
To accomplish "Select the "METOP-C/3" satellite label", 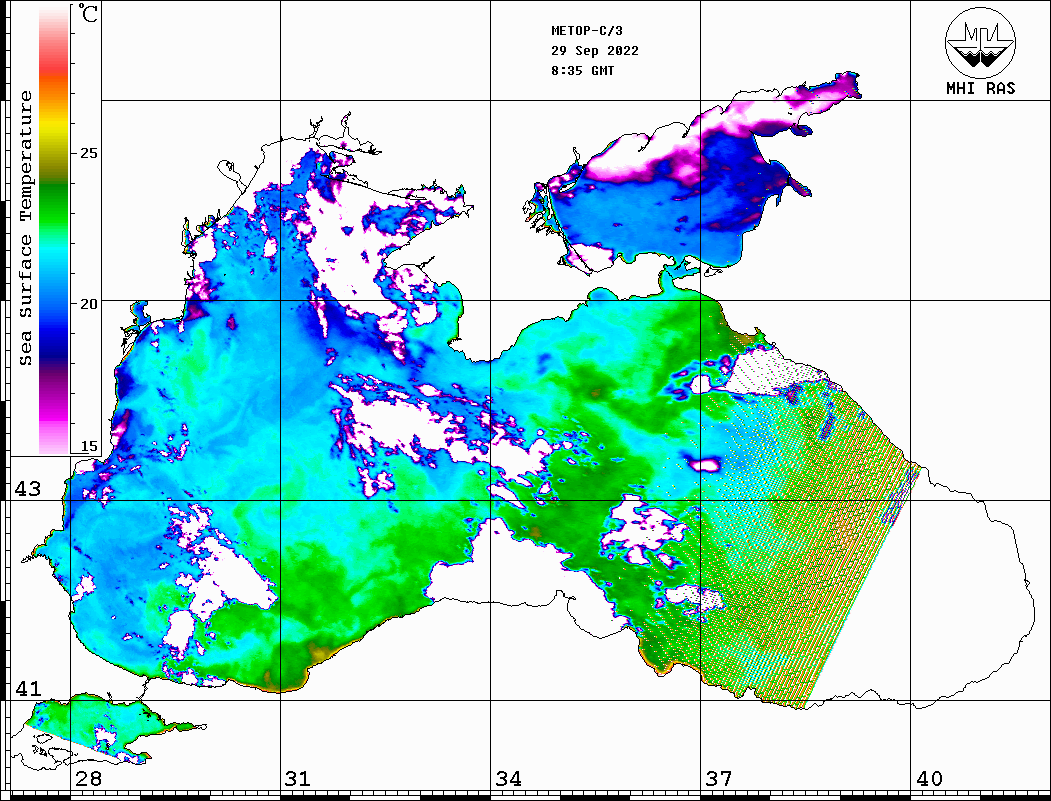I will [586, 31].
